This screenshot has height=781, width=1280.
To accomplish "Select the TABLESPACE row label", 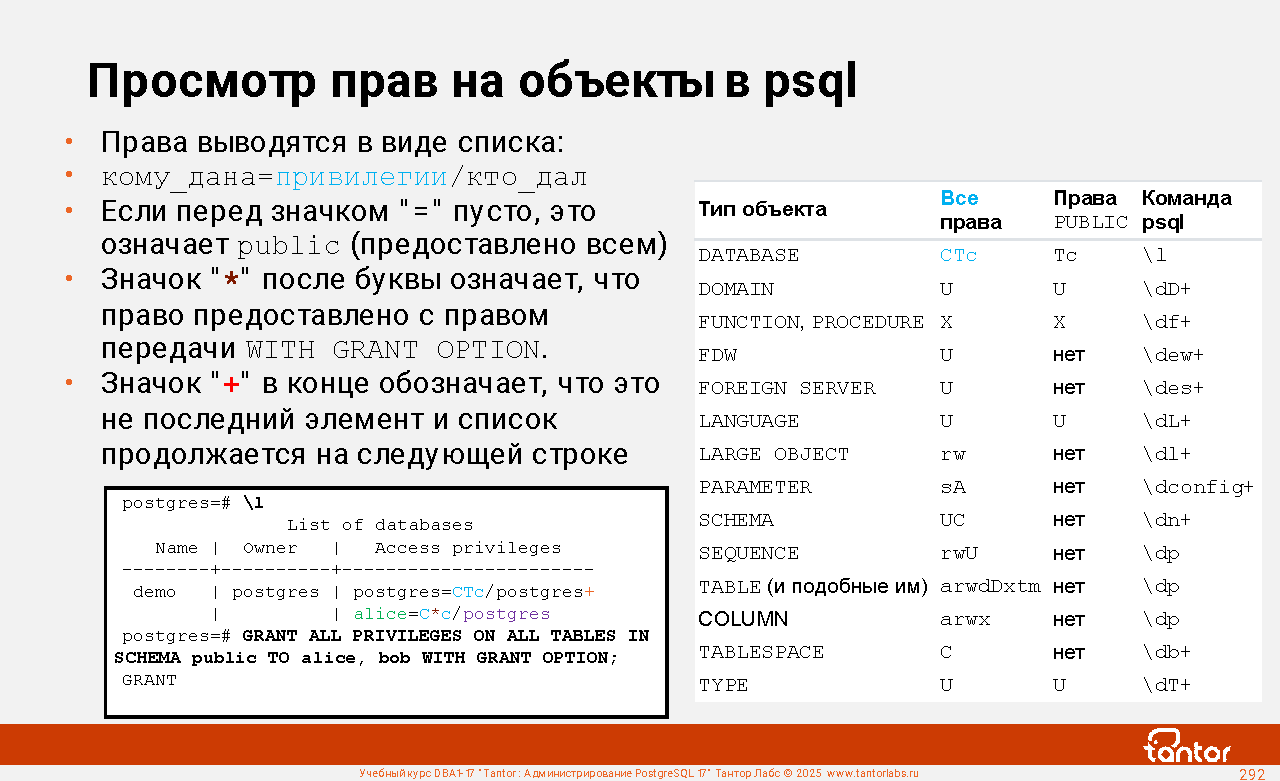I will click(x=761, y=652).
